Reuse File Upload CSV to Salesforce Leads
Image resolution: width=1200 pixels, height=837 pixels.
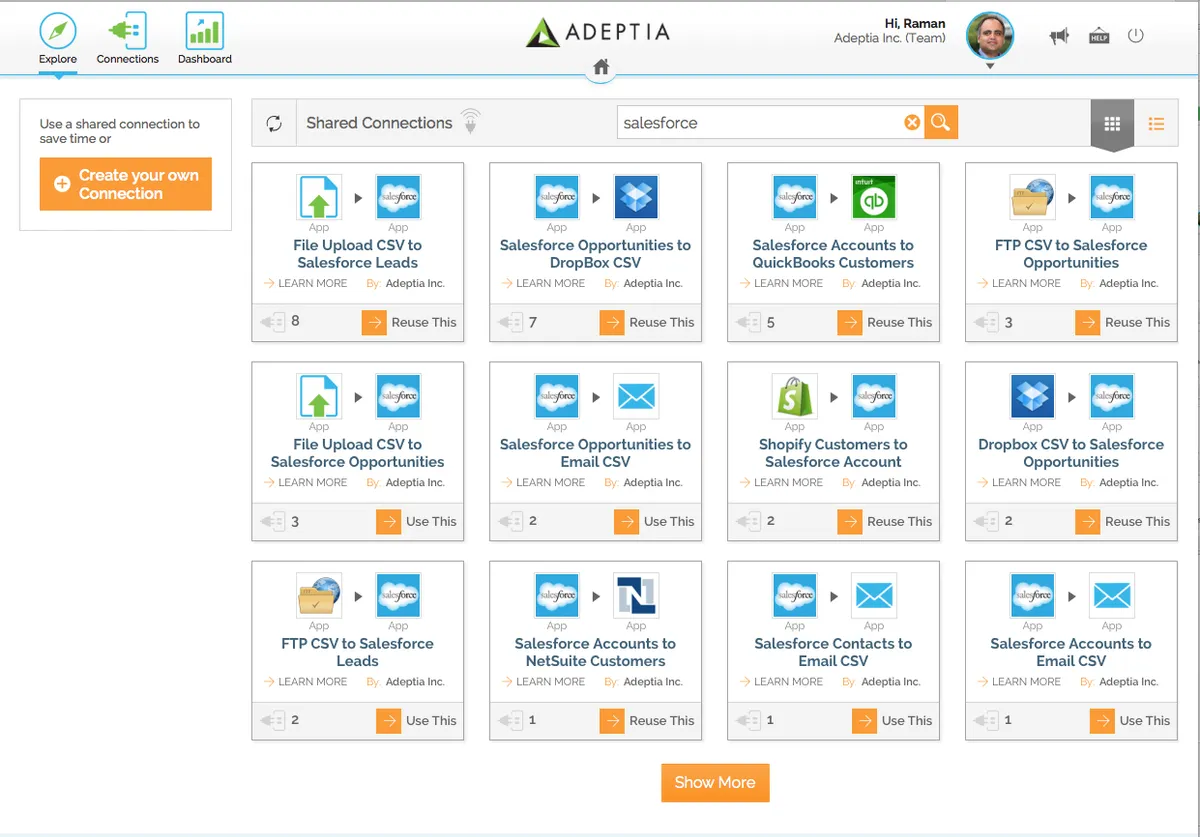[x=409, y=322]
